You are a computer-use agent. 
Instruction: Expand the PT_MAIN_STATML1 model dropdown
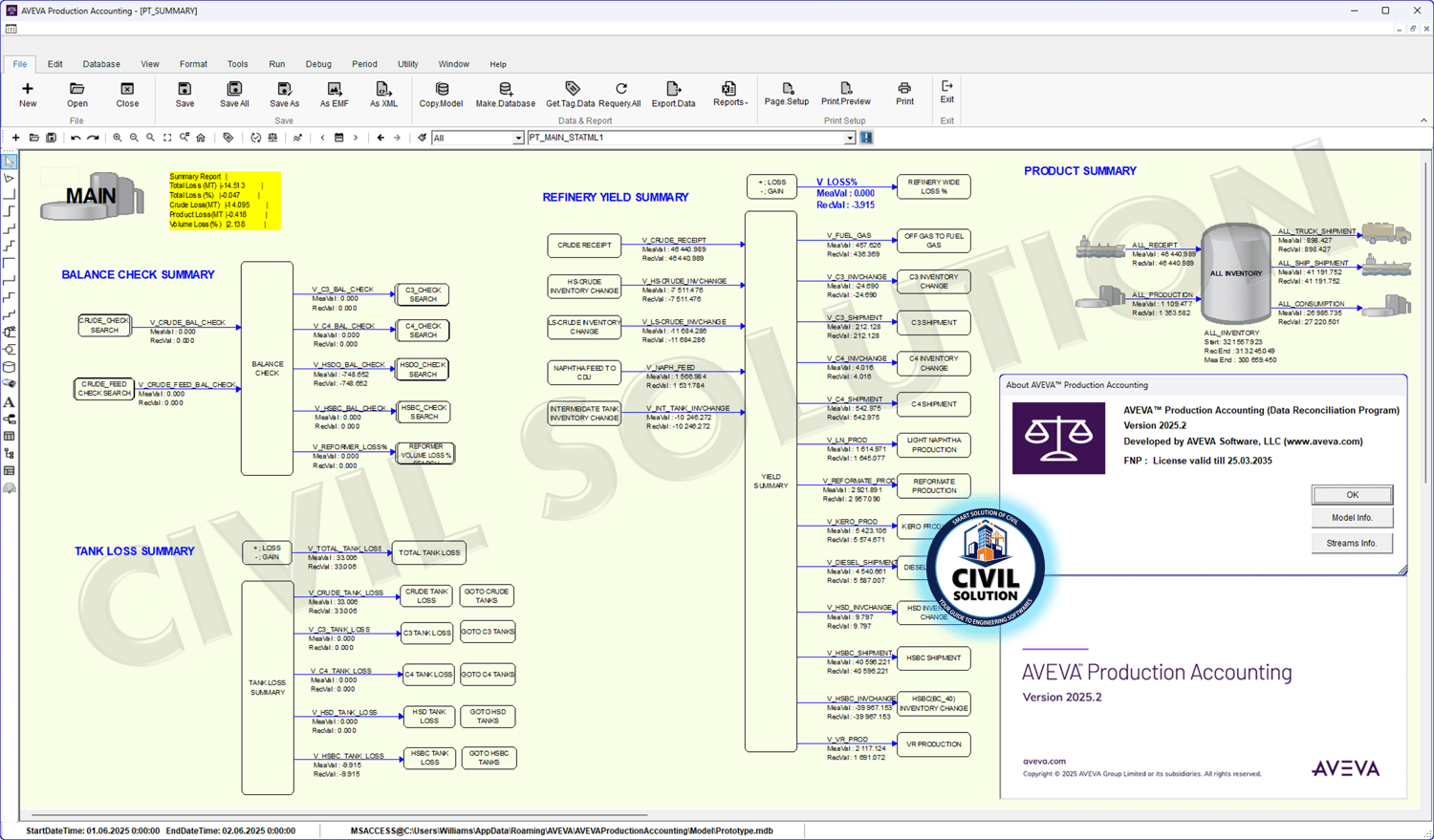click(x=849, y=138)
